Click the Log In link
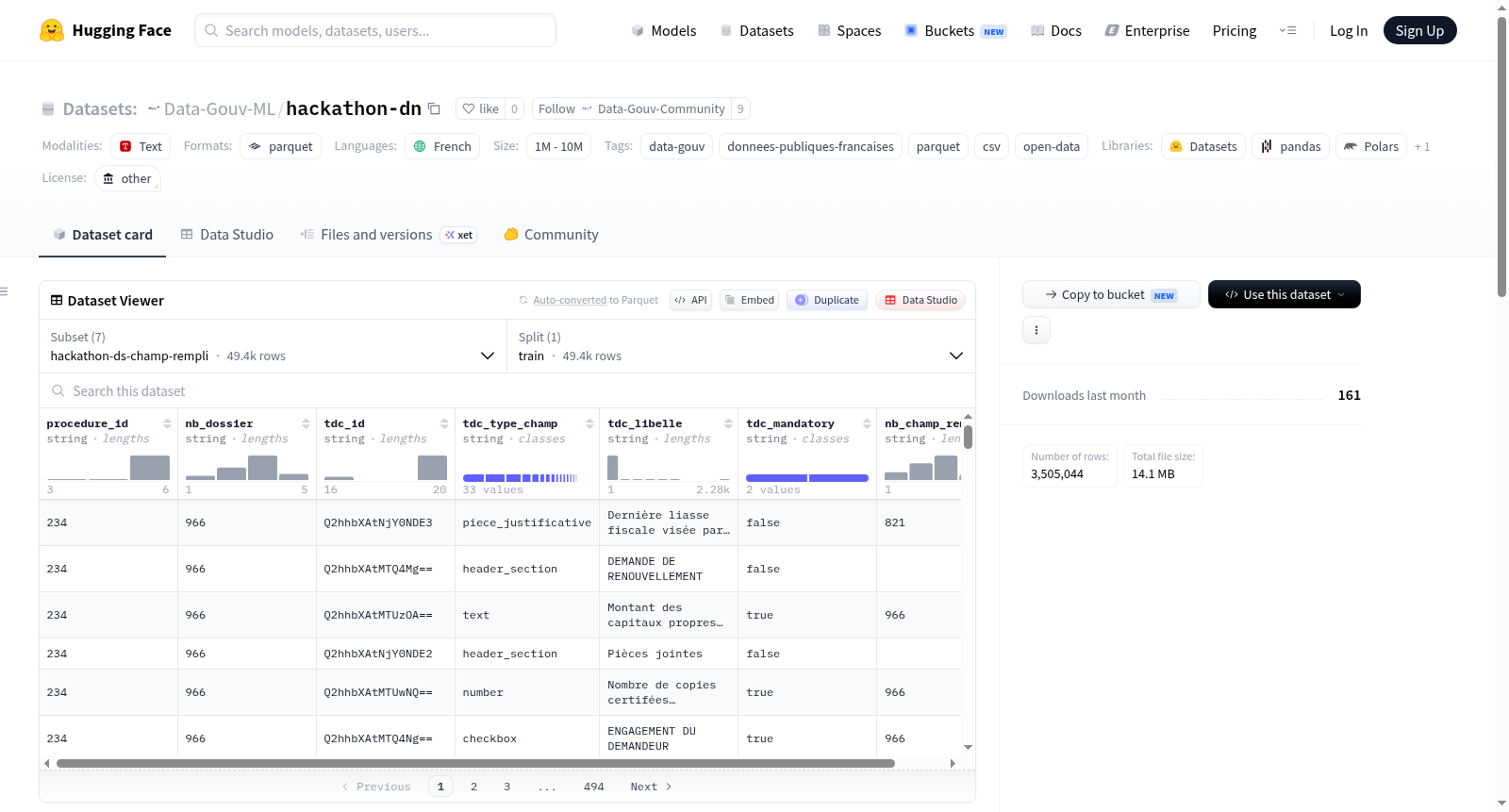1509x812 pixels. (x=1349, y=30)
